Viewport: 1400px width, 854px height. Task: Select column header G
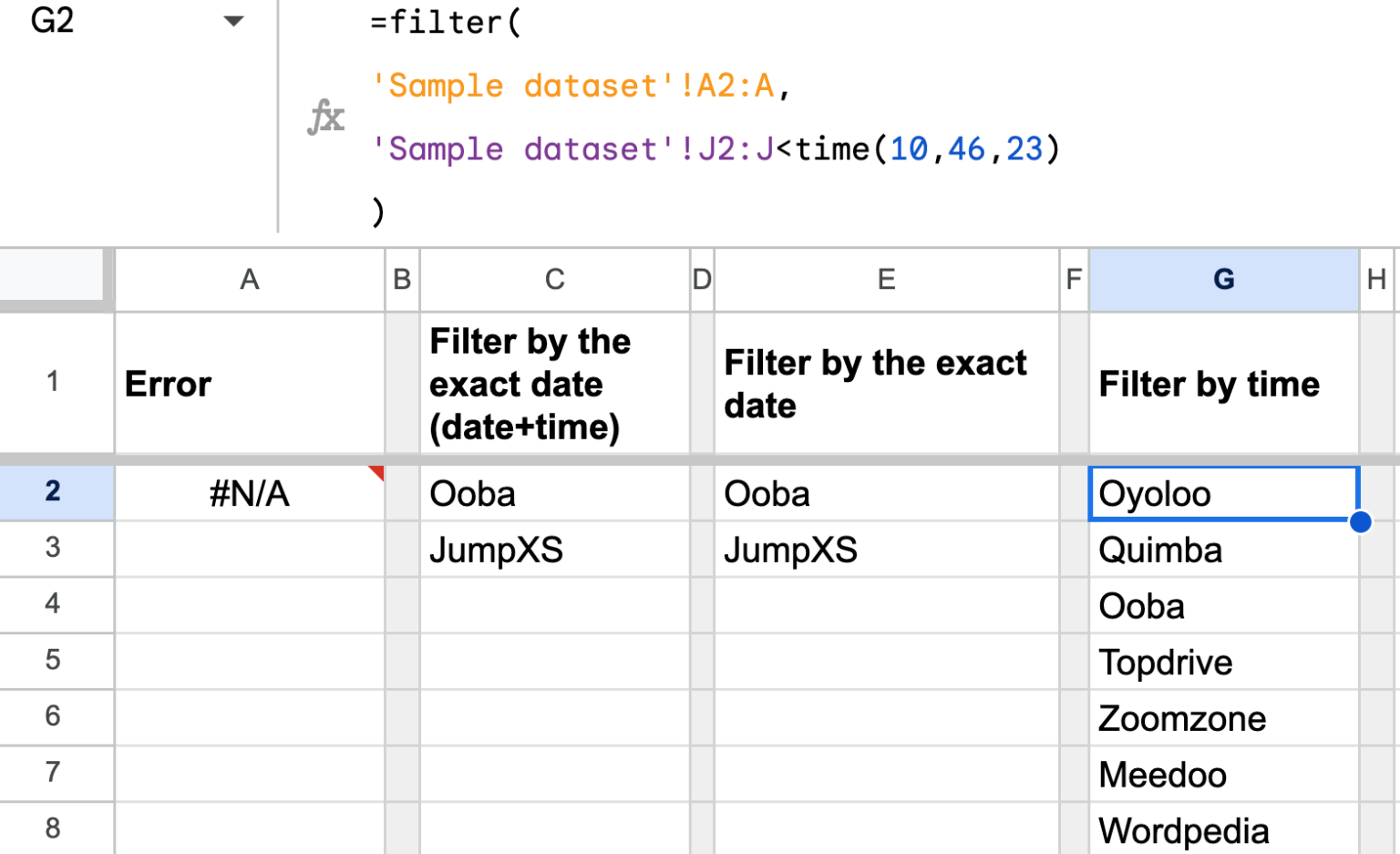(1222, 280)
